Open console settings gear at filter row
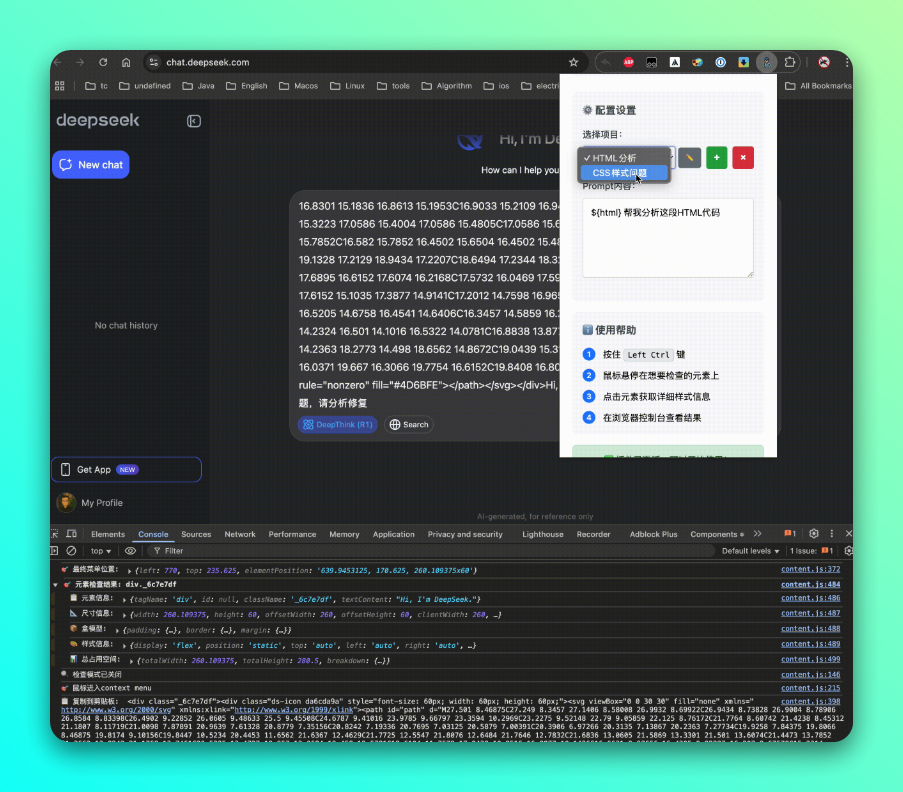 tap(848, 551)
